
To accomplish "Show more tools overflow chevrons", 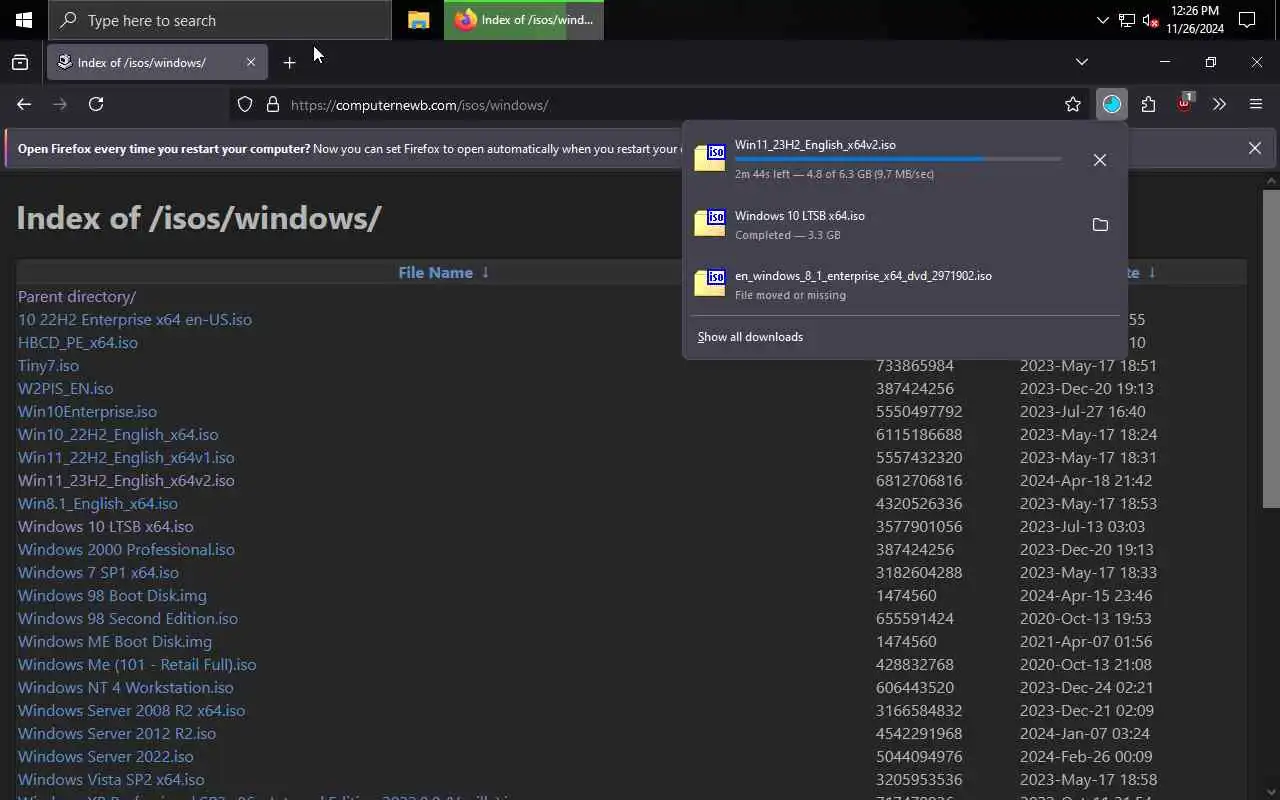I will pos(1219,104).
